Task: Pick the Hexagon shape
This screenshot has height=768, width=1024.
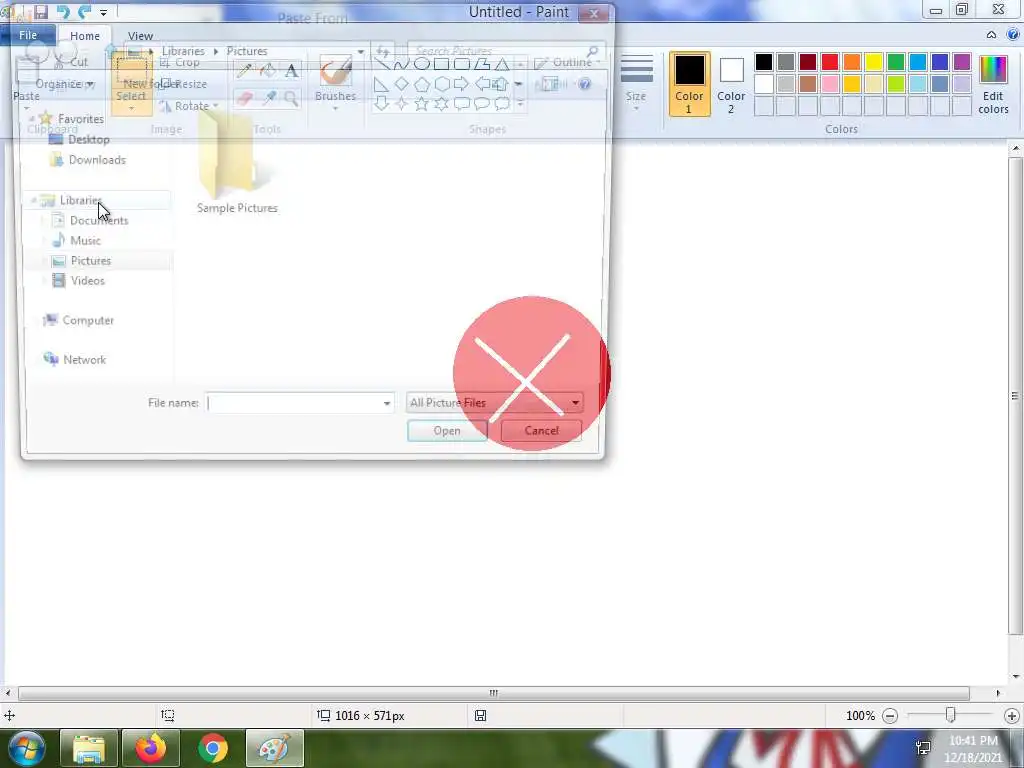Action: (442, 84)
